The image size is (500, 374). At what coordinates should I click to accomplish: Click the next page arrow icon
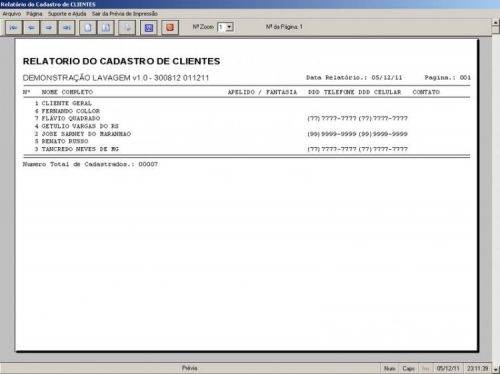click(49, 28)
